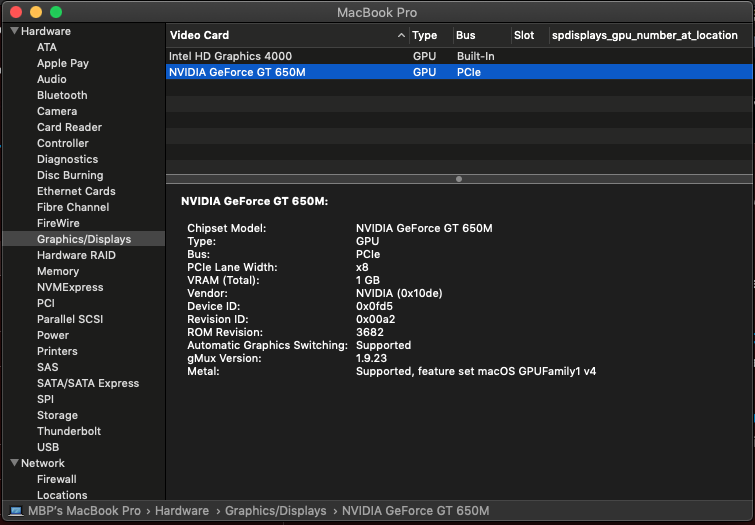Zoom the window with green button
755x525 pixels.
tap(56, 12)
